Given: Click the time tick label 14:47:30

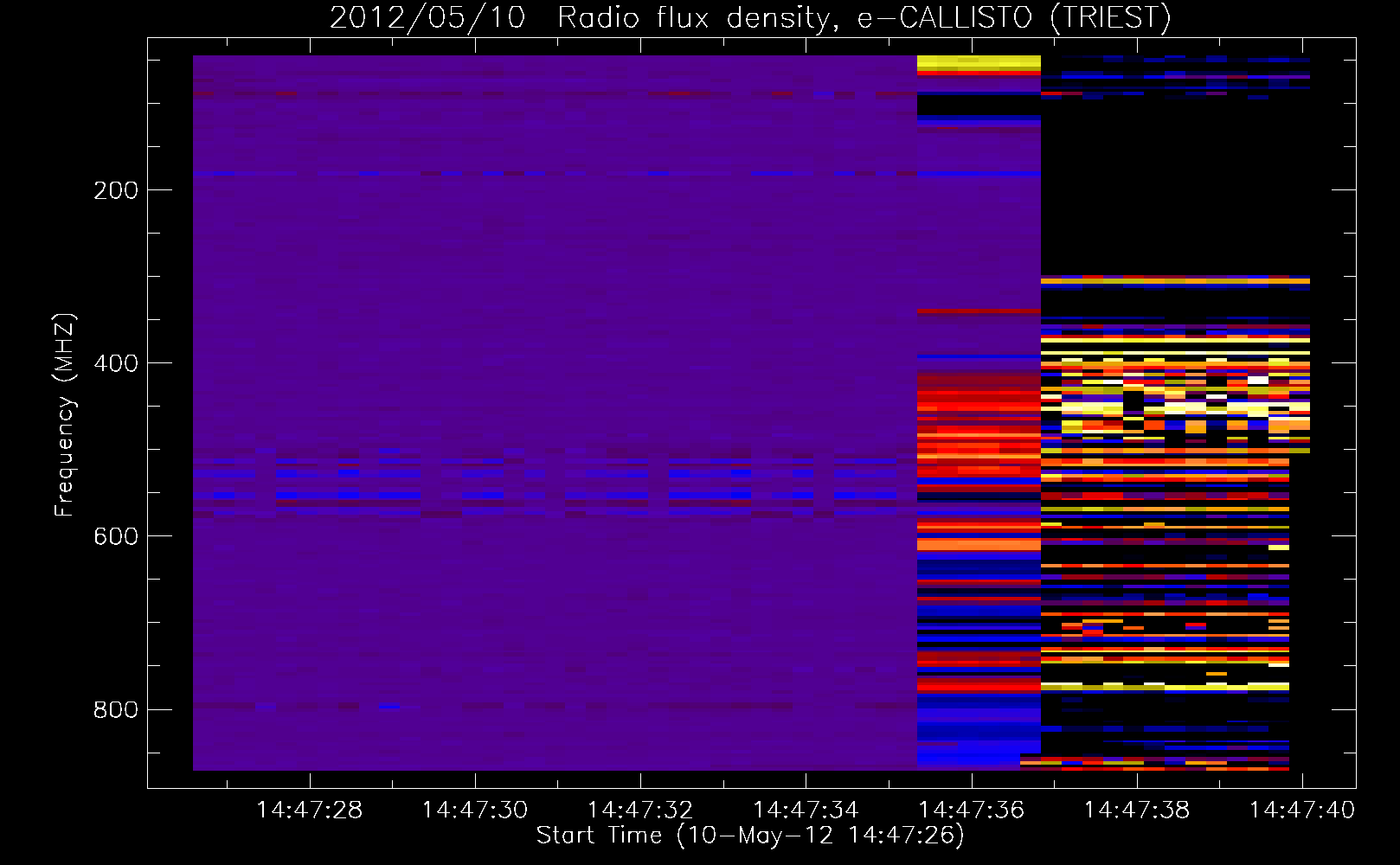Looking at the screenshot, I should (x=475, y=811).
